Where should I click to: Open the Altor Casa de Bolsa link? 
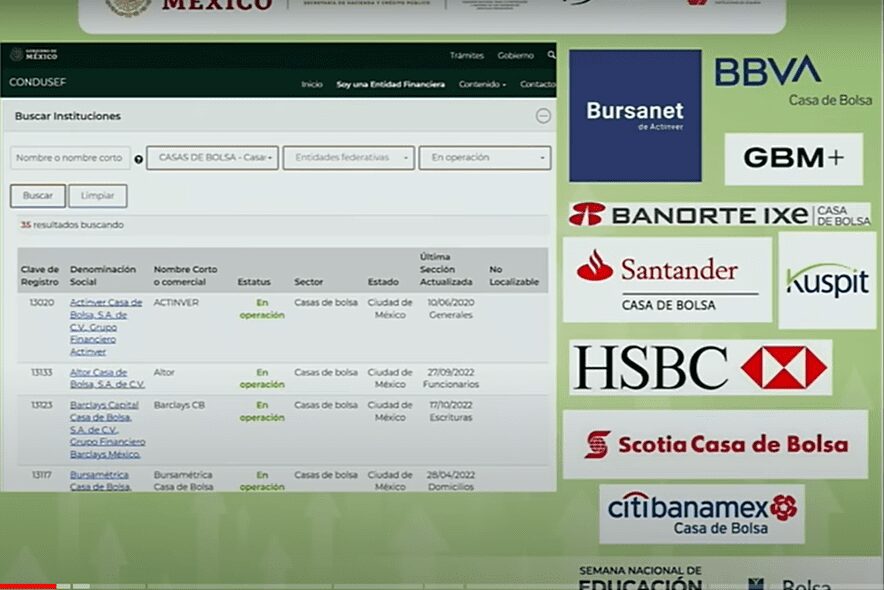coord(106,378)
